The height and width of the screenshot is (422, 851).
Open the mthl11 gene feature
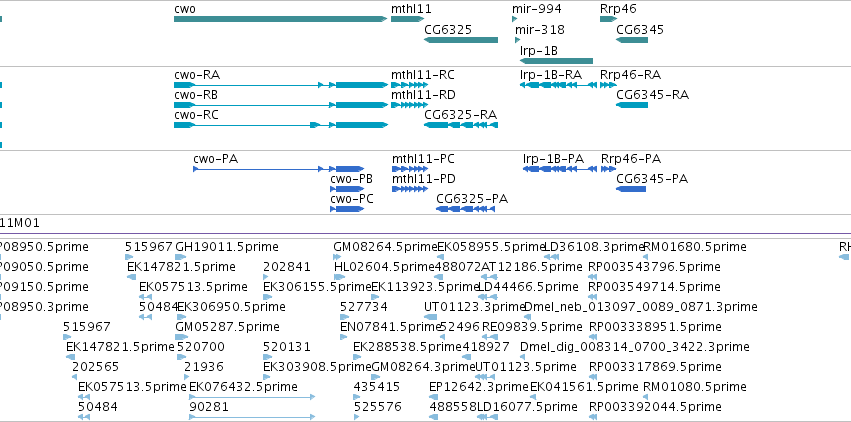coord(407,19)
